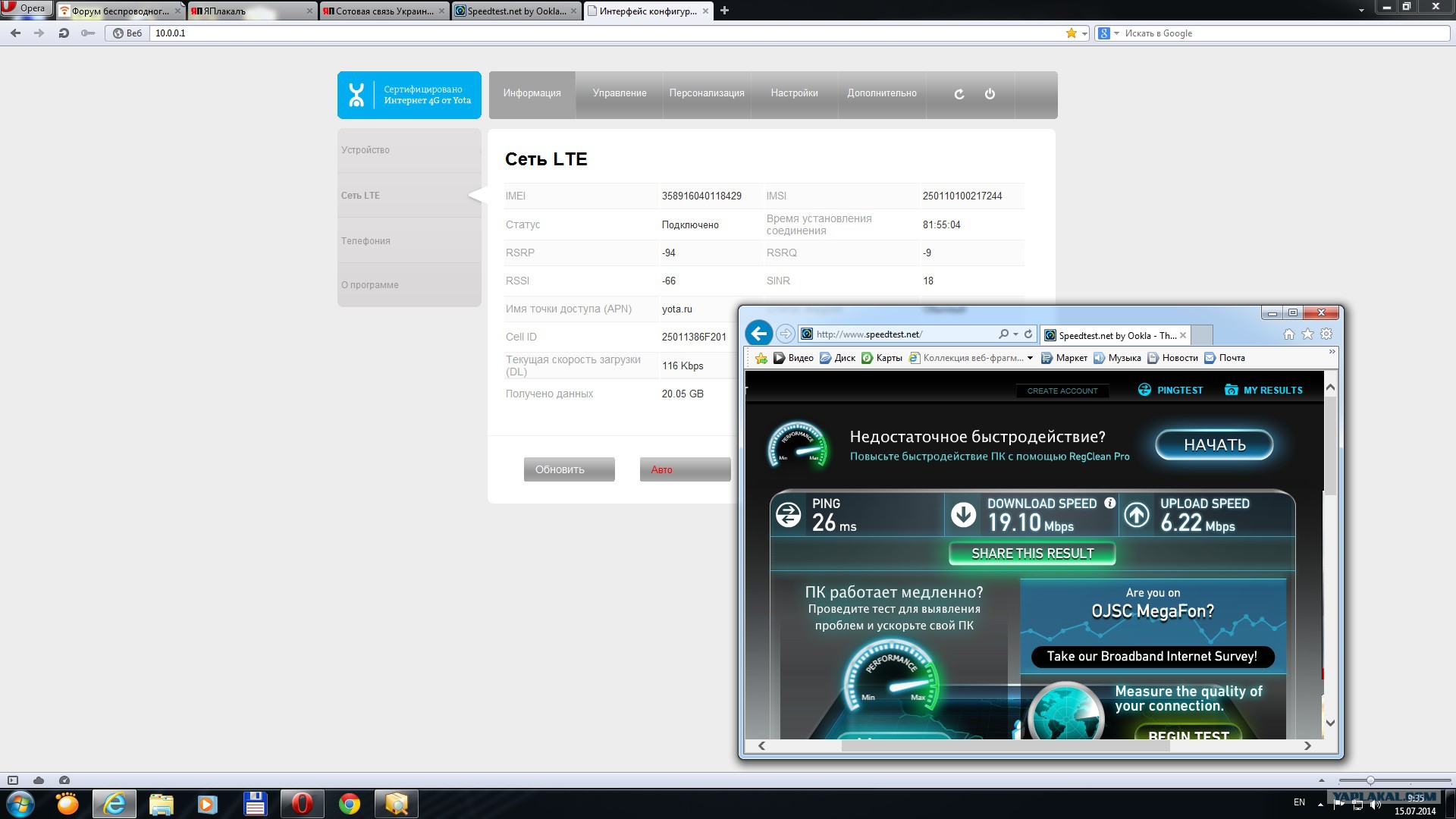Click the Веб site badge
This screenshot has height=819, width=1456.
point(127,33)
